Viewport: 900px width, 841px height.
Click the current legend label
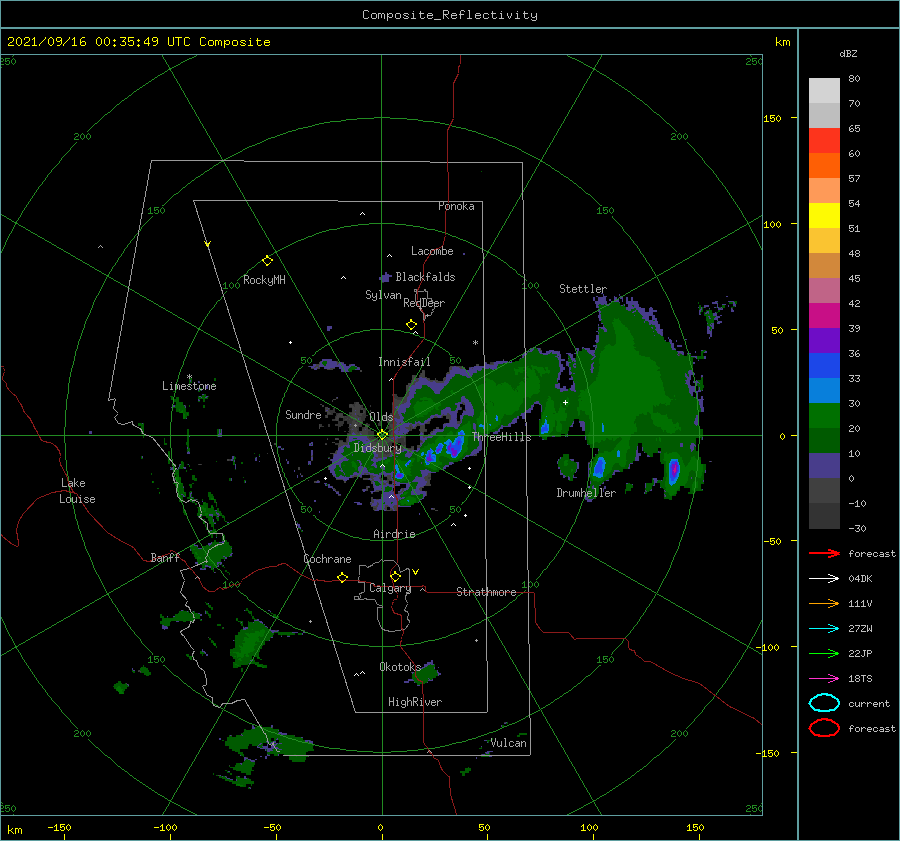pos(869,704)
